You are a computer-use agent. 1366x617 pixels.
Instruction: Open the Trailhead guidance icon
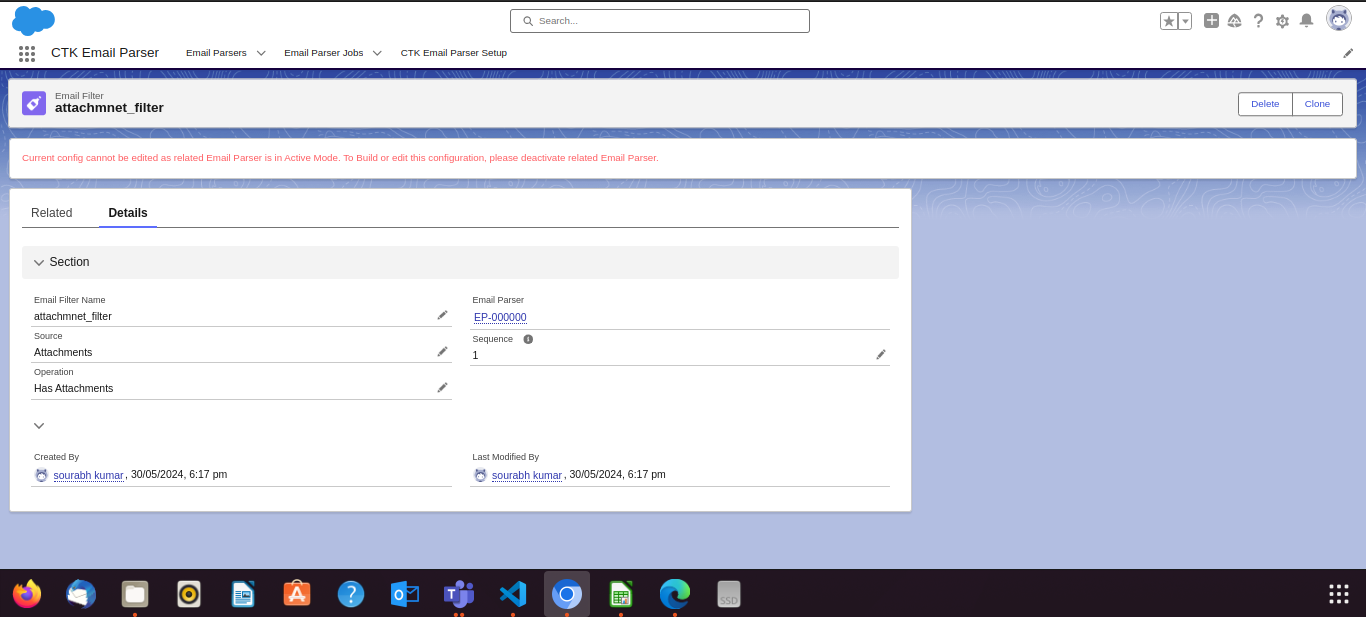1235,21
